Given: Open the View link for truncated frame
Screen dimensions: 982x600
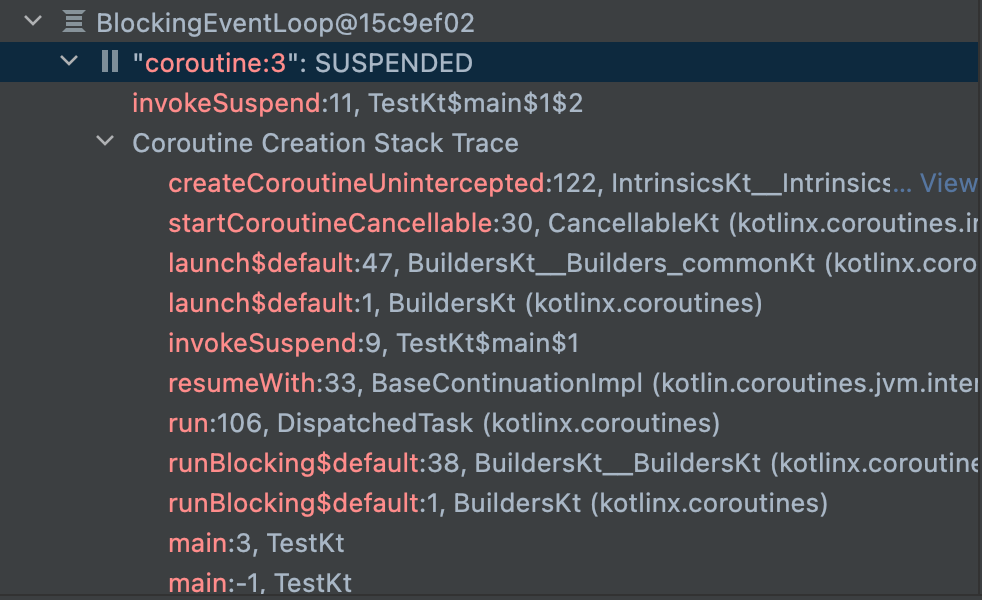Looking at the screenshot, I should (948, 183).
